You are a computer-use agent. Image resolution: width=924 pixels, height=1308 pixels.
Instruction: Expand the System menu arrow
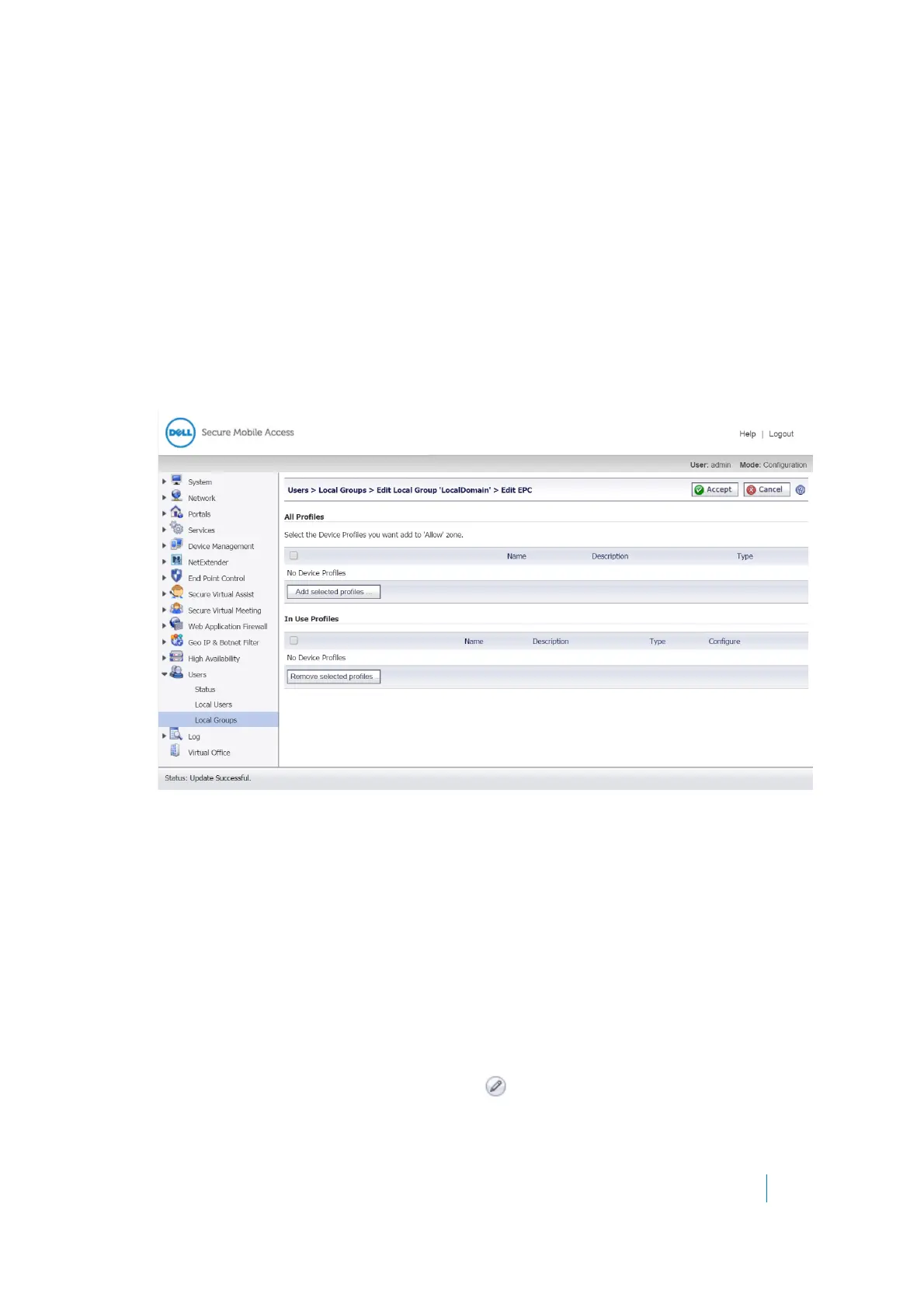164,482
